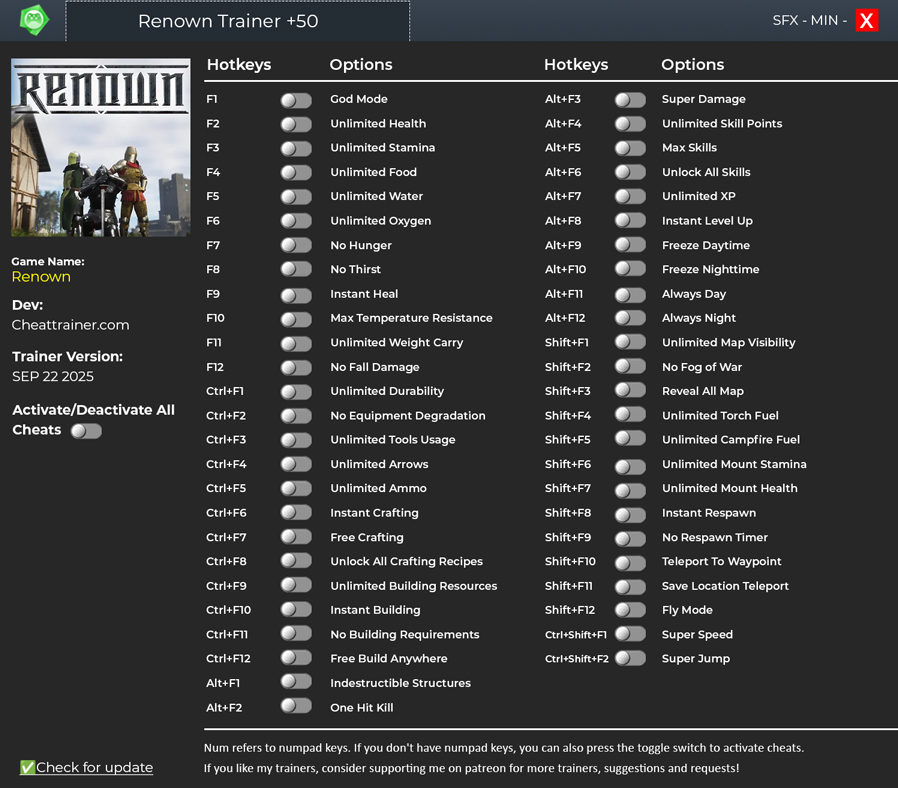Minimize trainer using MIN label
Viewport: 898px width, 788px height.
click(825, 21)
